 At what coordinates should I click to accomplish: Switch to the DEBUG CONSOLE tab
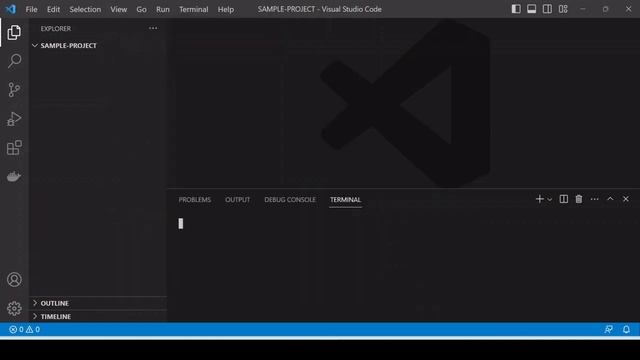(290, 200)
